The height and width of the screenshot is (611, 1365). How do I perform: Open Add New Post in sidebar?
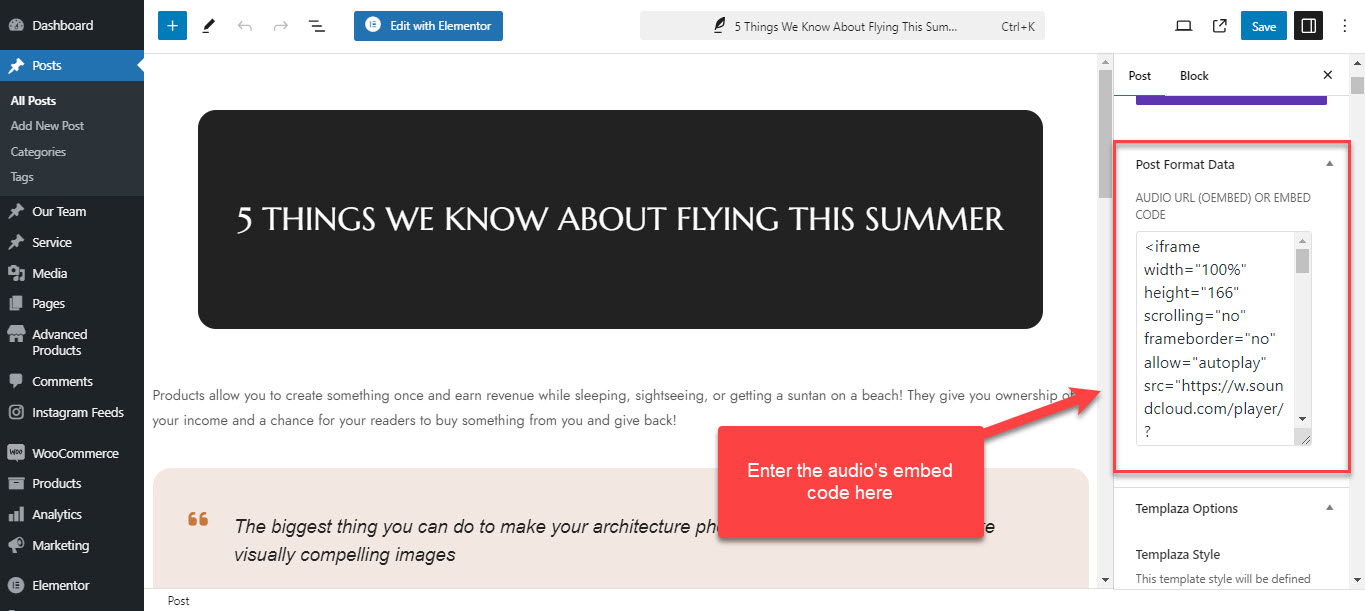click(47, 126)
